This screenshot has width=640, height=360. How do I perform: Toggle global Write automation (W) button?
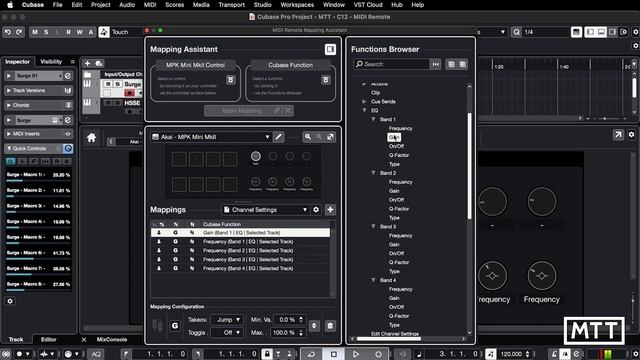click(80, 32)
